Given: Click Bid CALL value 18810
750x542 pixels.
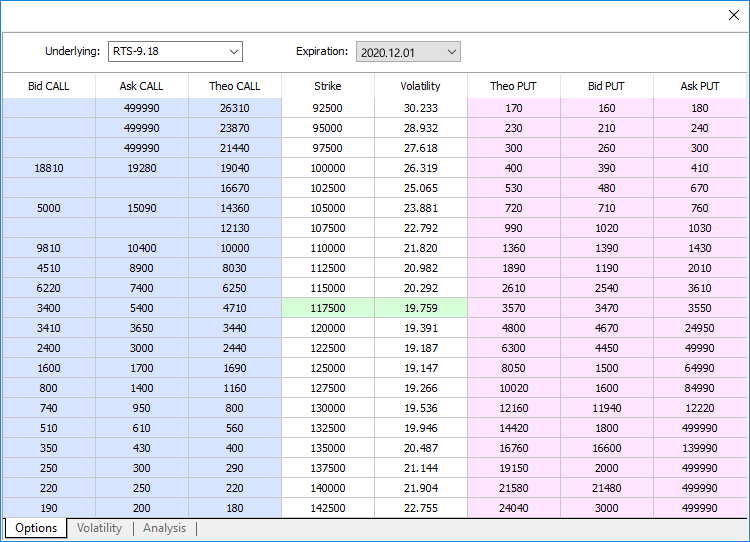Looking at the screenshot, I should [49, 168].
